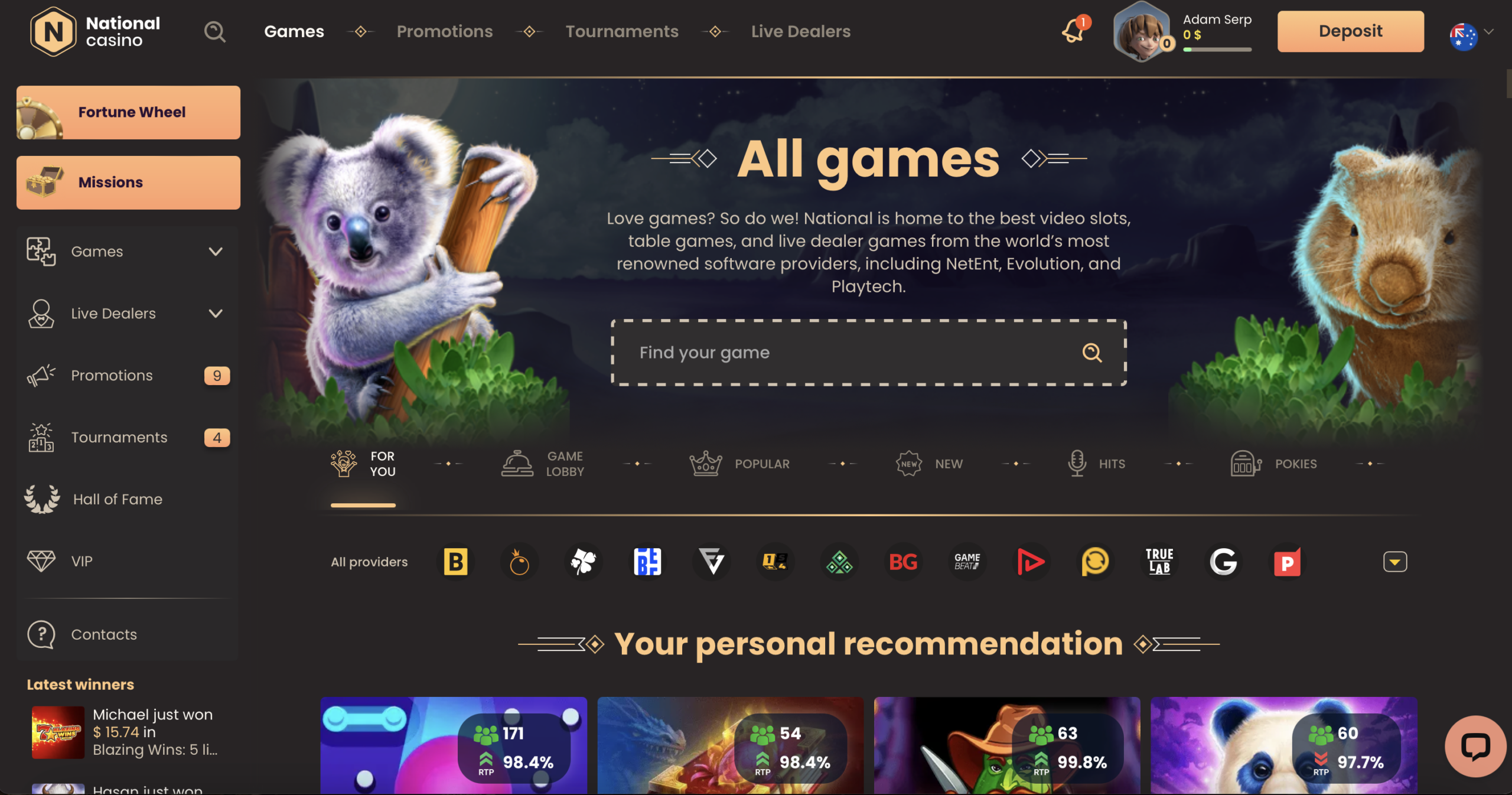Switch to the Popular games tab
Image resolution: width=1512 pixels, height=795 pixels.
[x=739, y=464]
